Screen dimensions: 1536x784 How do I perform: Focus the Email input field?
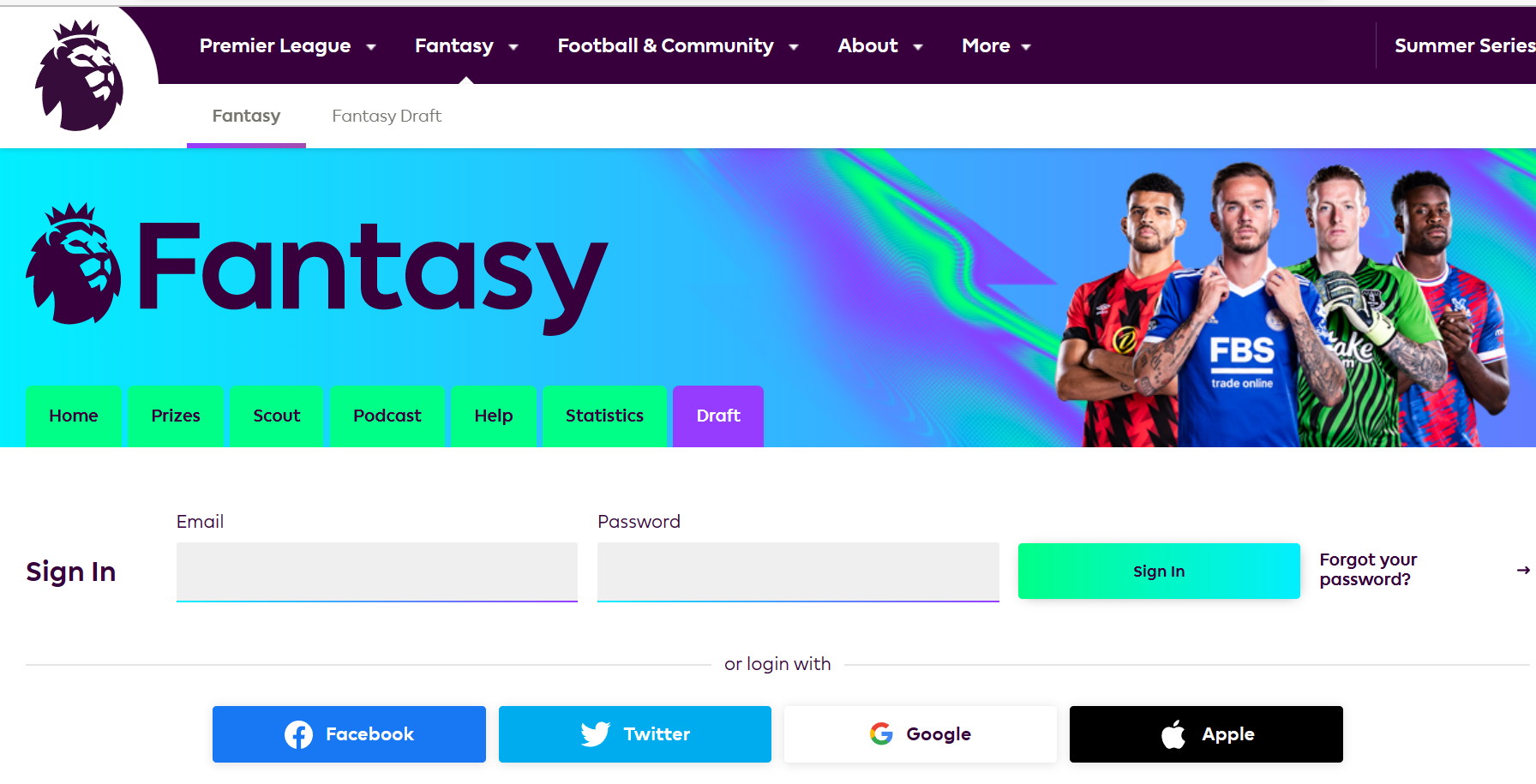(377, 572)
